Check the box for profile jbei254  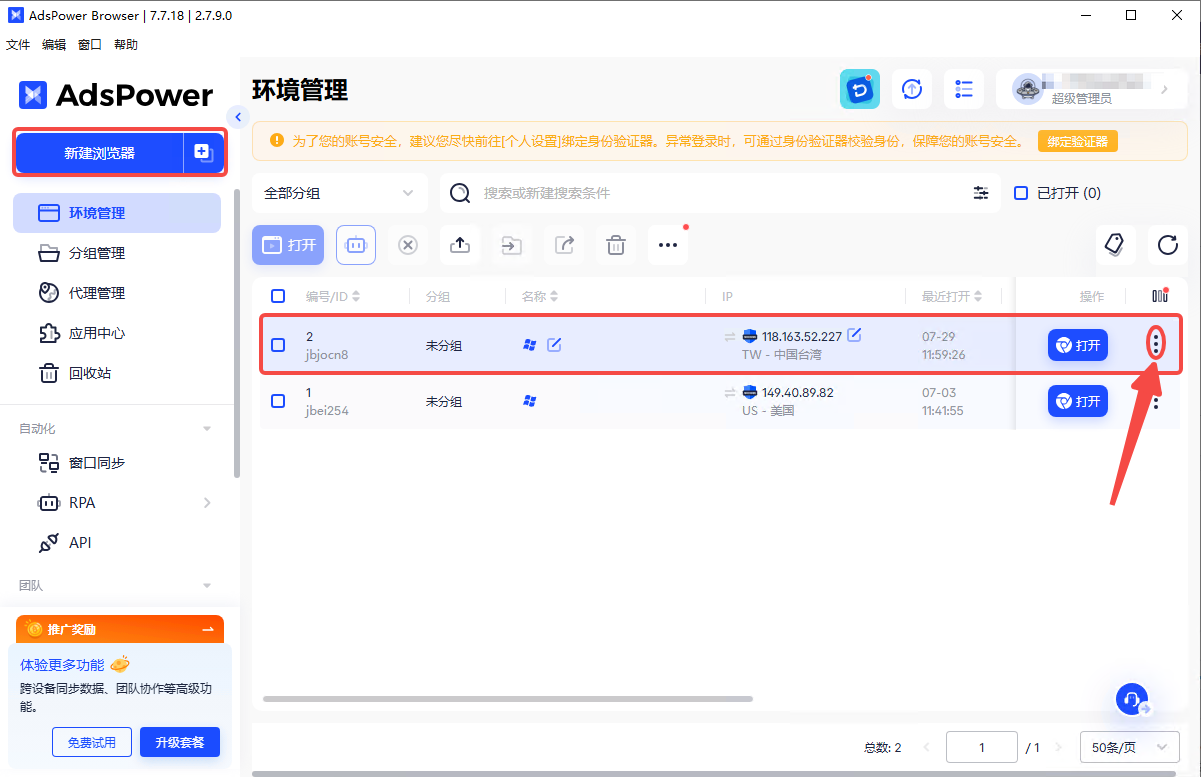pos(278,401)
